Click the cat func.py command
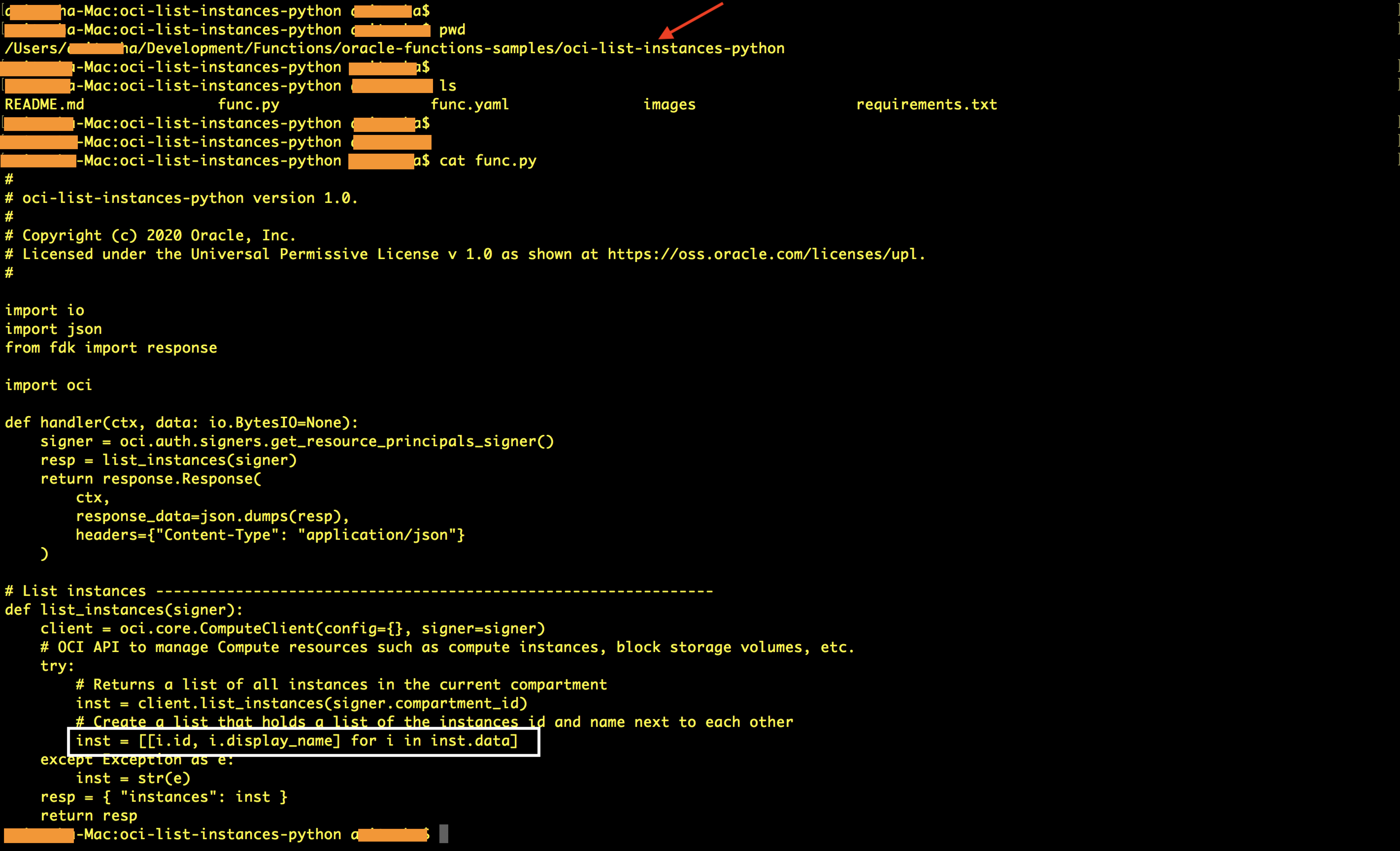The image size is (1400, 851). (x=488, y=161)
